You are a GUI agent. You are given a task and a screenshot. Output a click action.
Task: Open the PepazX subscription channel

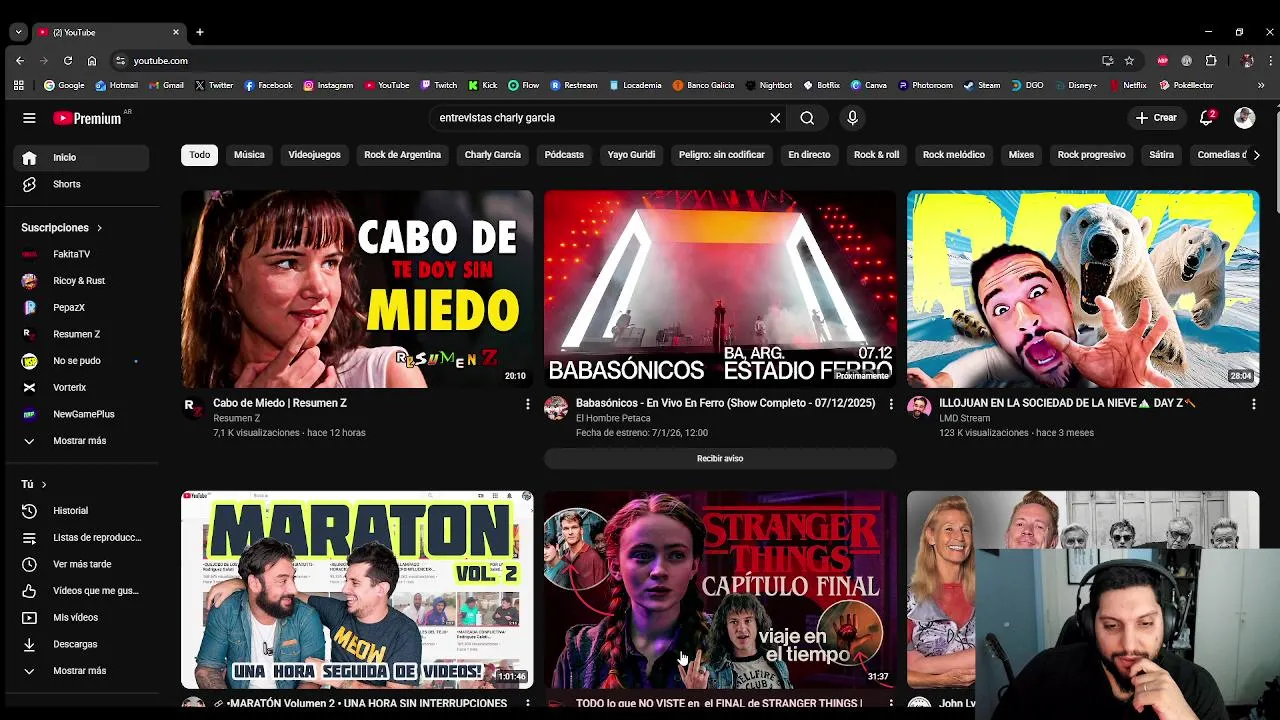coord(81,307)
